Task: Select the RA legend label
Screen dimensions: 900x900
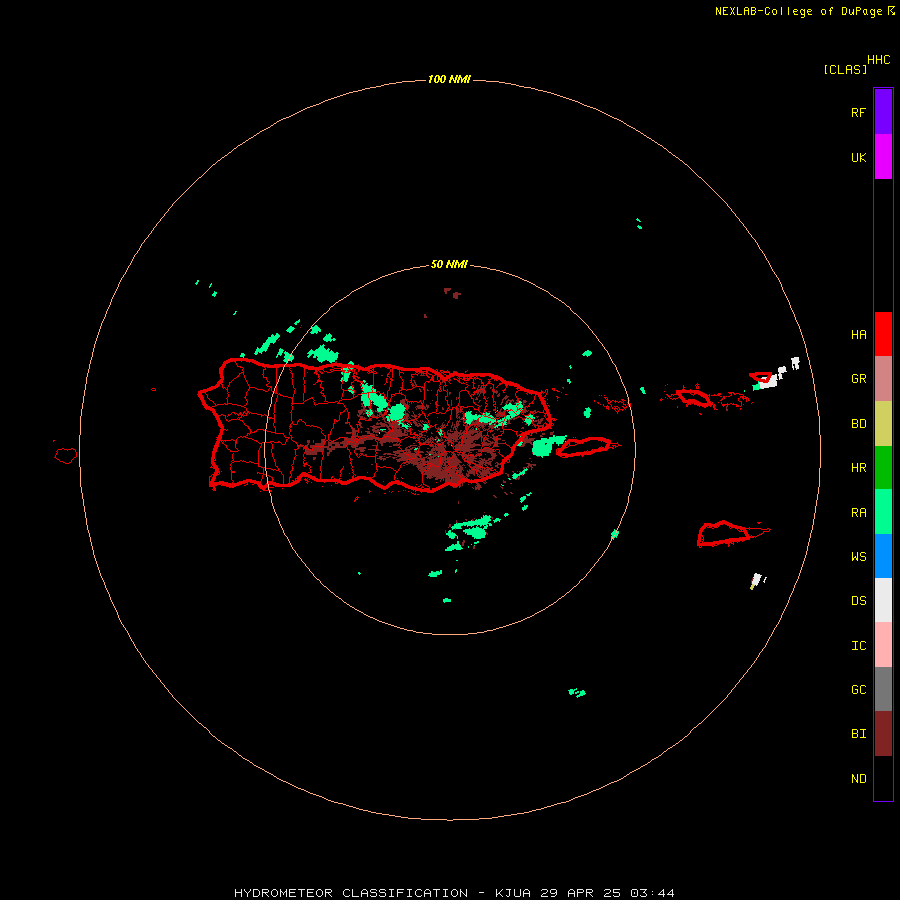Action: (x=858, y=513)
